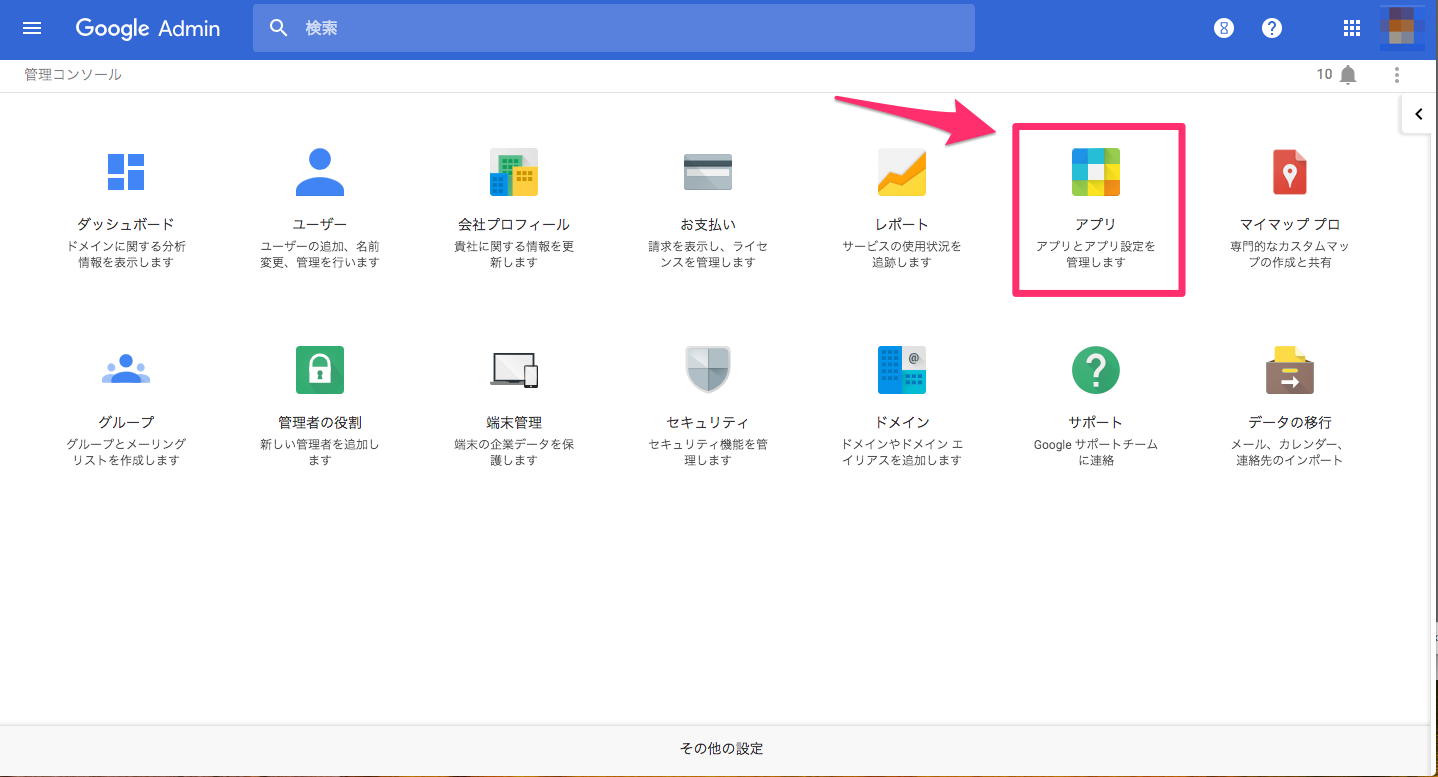Image resolution: width=1438 pixels, height=777 pixels.
Task: Open the グループ people icon
Action: (126, 369)
